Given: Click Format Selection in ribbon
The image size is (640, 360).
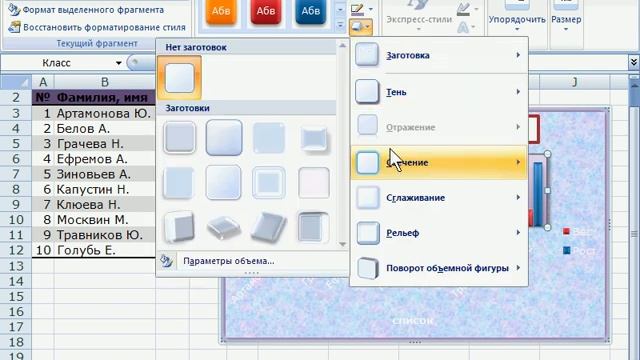Looking at the screenshot, I should click(x=86, y=10).
